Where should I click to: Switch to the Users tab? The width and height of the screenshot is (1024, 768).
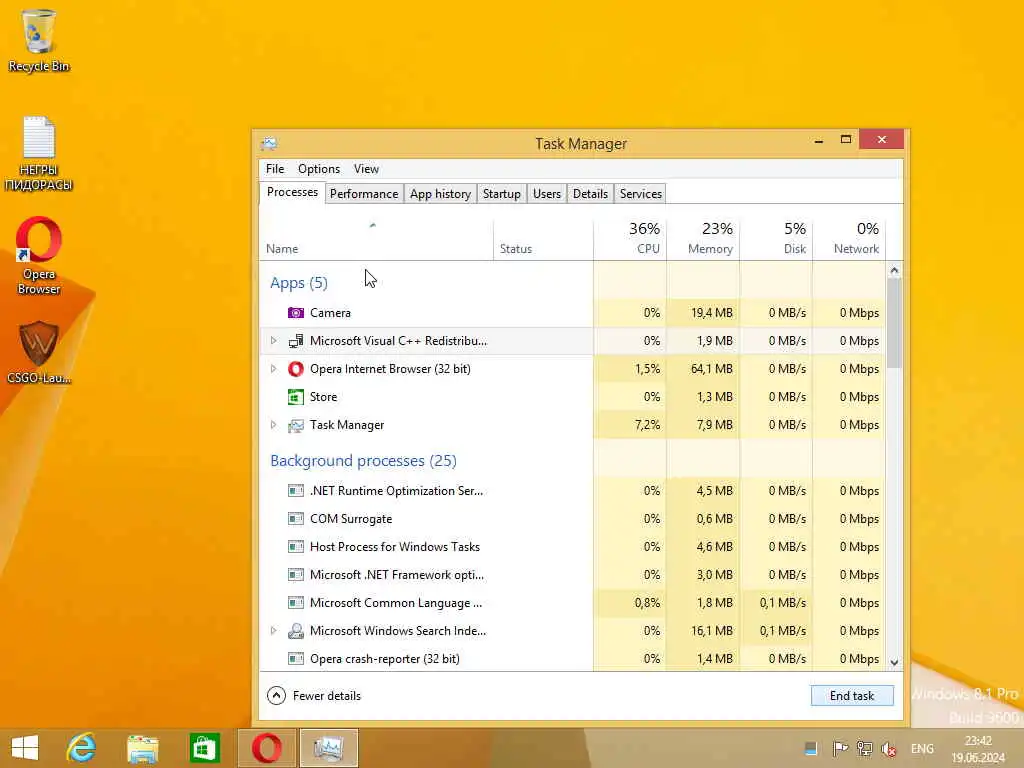pos(547,194)
